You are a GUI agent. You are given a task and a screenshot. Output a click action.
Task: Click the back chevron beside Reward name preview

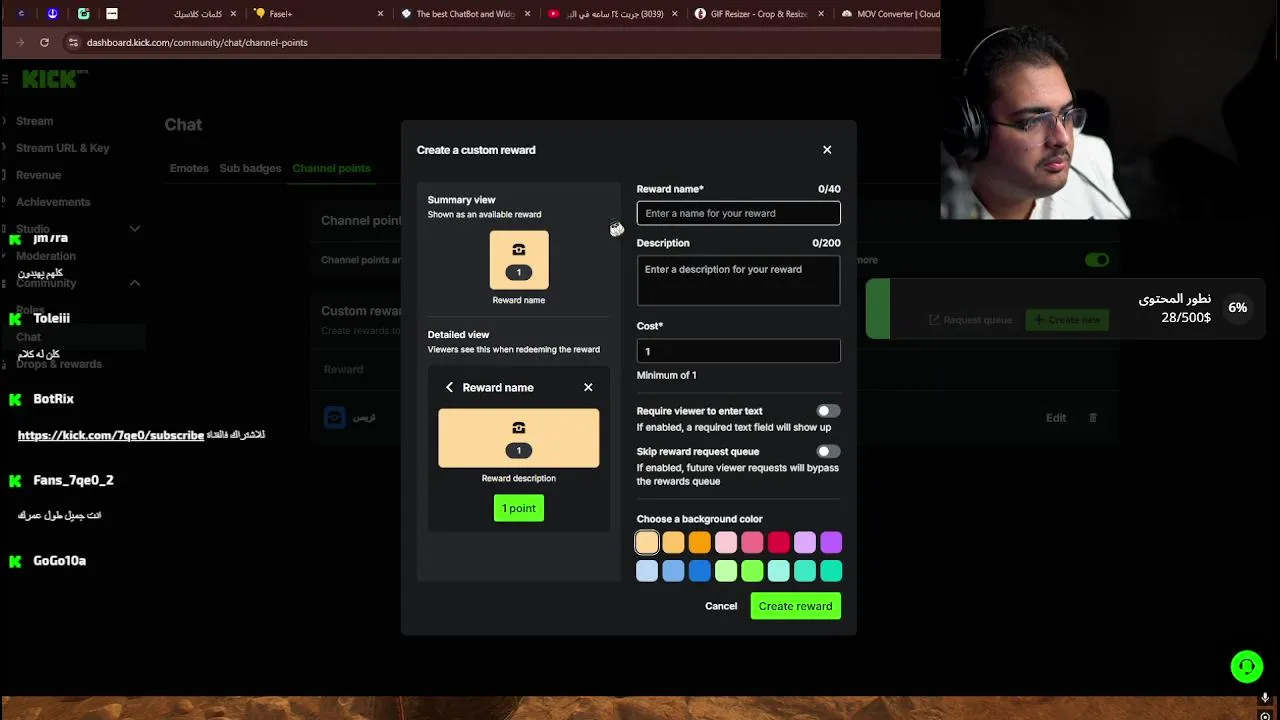450,388
